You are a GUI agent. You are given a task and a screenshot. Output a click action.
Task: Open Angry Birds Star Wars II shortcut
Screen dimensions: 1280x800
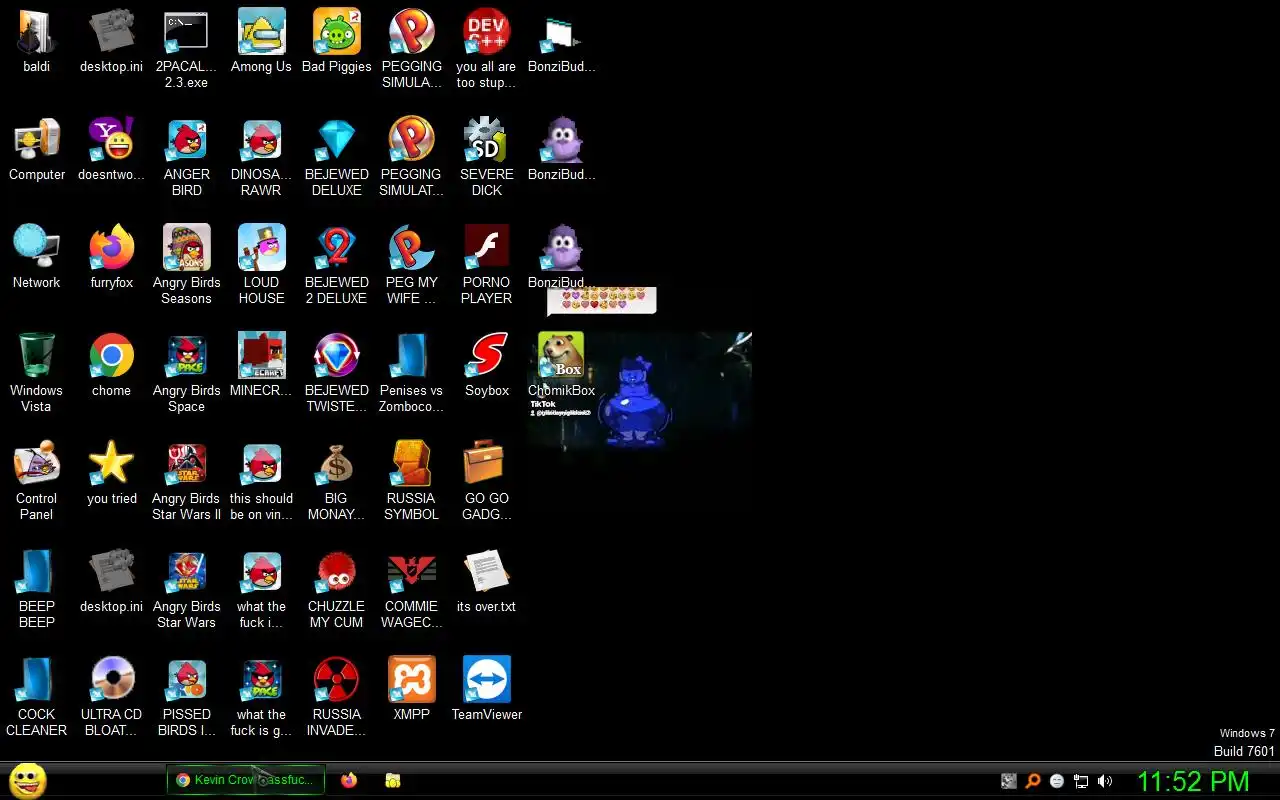[186, 464]
